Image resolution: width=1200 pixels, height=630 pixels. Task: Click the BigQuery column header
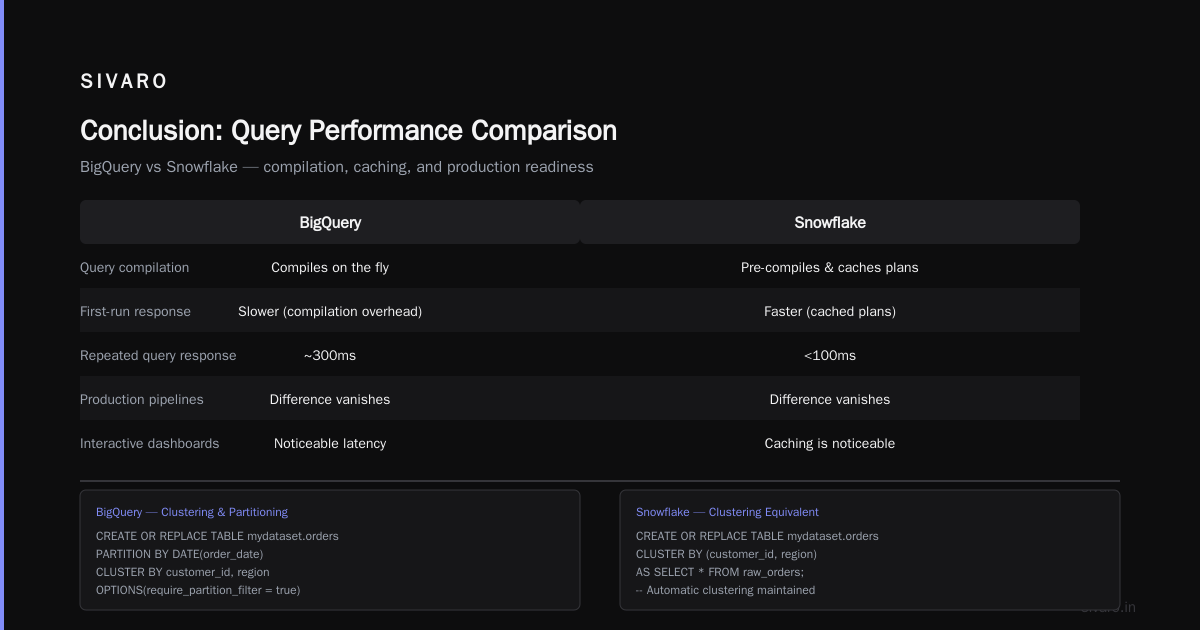(330, 222)
